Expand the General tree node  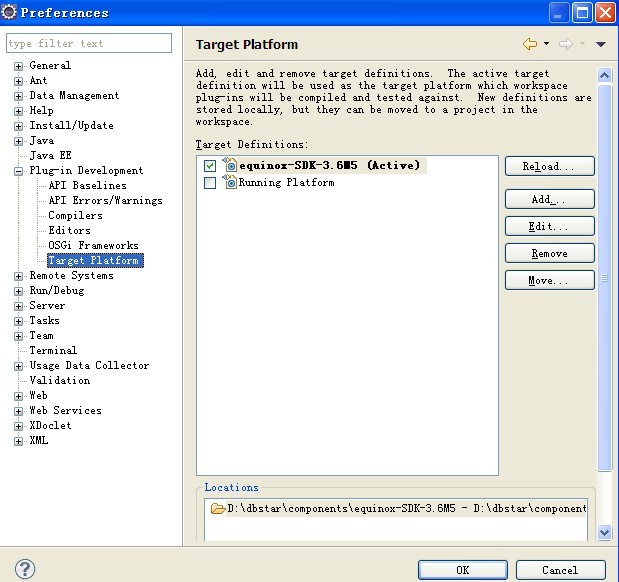(18, 66)
